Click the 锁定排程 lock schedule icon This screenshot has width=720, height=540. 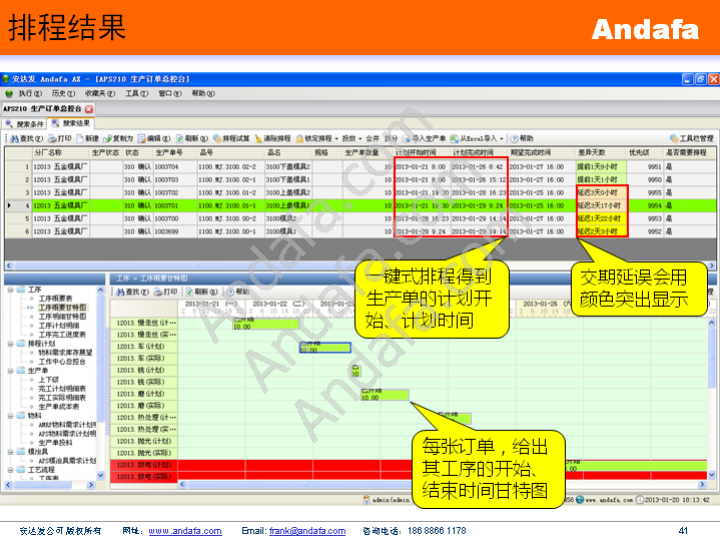coord(300,139)
